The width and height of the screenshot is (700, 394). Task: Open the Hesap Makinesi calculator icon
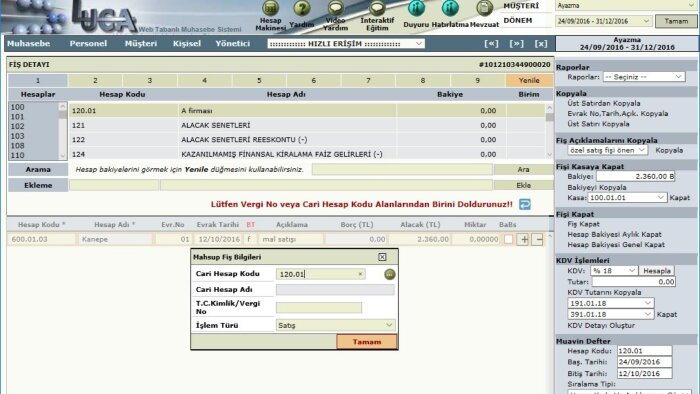(x=271, y=8)
